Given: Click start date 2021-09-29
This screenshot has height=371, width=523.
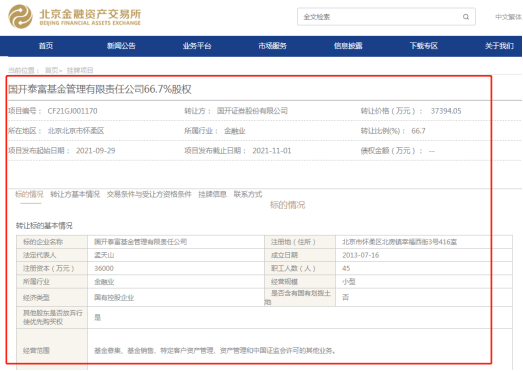Looking at the screenshot, I should point(95,151).
